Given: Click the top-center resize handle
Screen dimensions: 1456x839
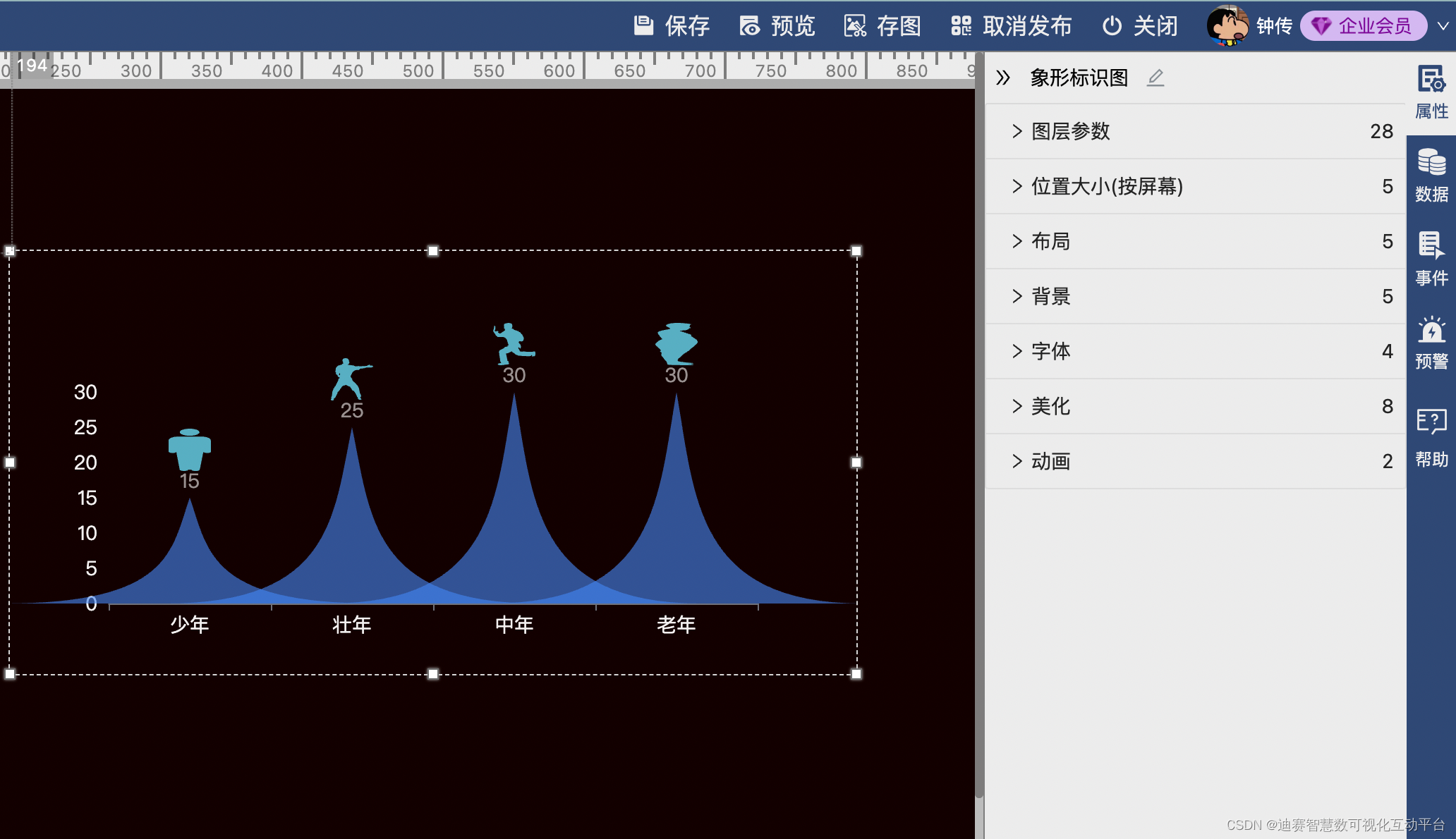Looking at the screenshot, I should [x=433, y=251].
